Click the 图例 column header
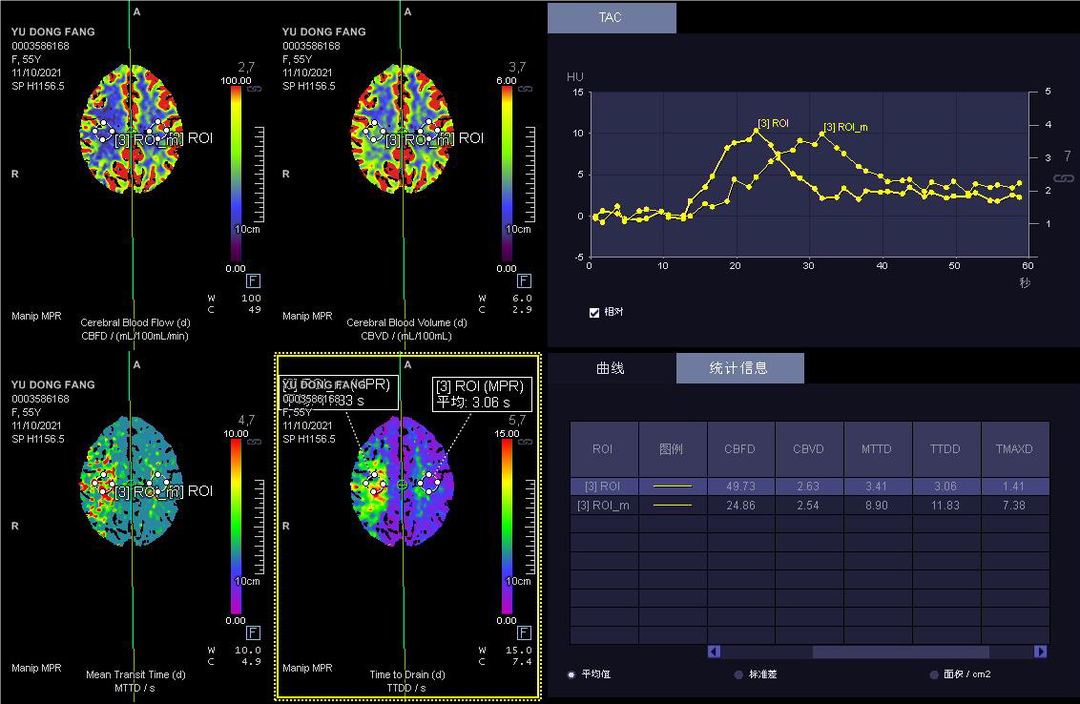Viewport: 1080px width, 704px height. click(672, 449)
